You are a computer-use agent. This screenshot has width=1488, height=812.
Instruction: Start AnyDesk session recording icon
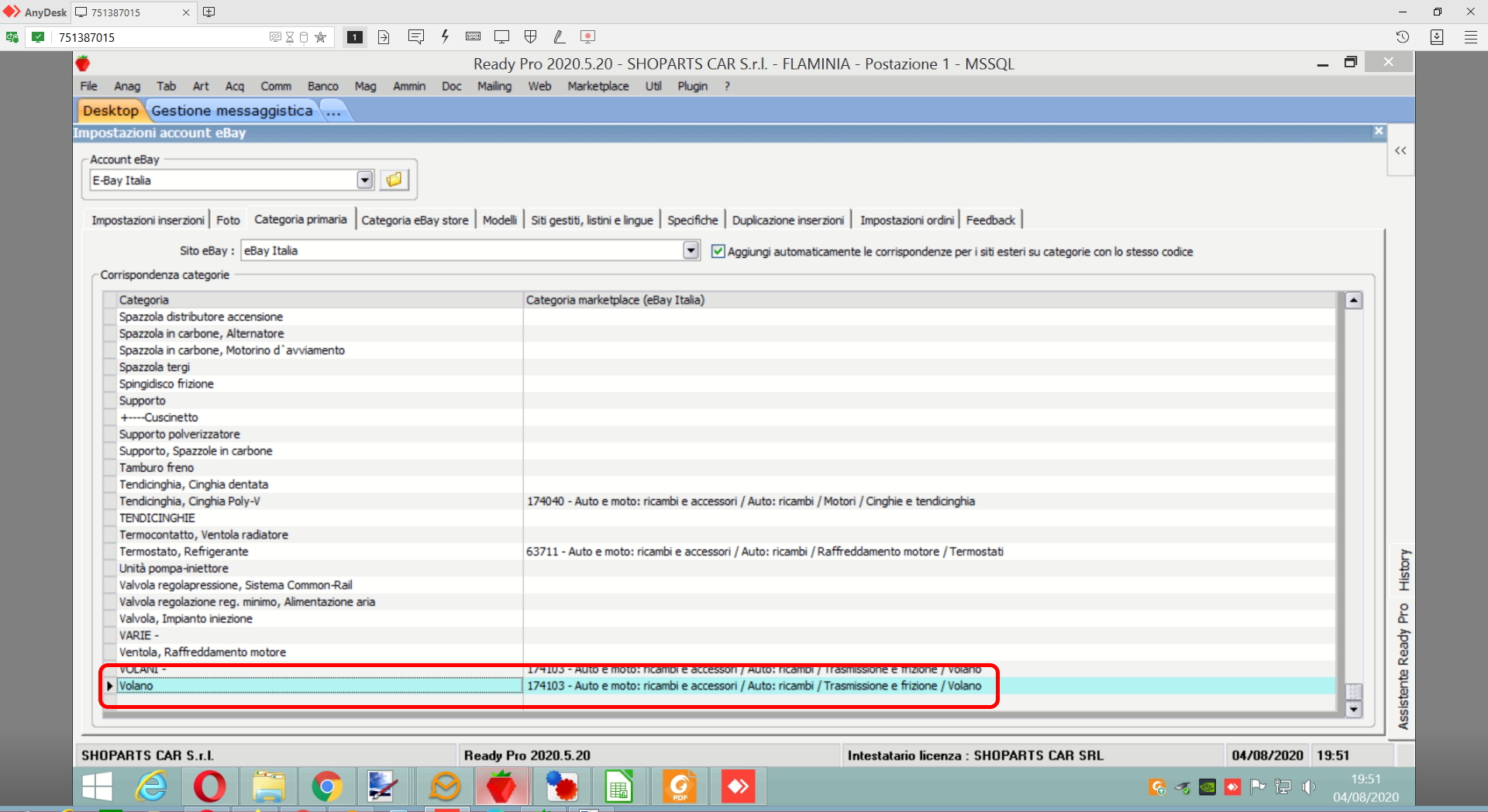[587, 36]
